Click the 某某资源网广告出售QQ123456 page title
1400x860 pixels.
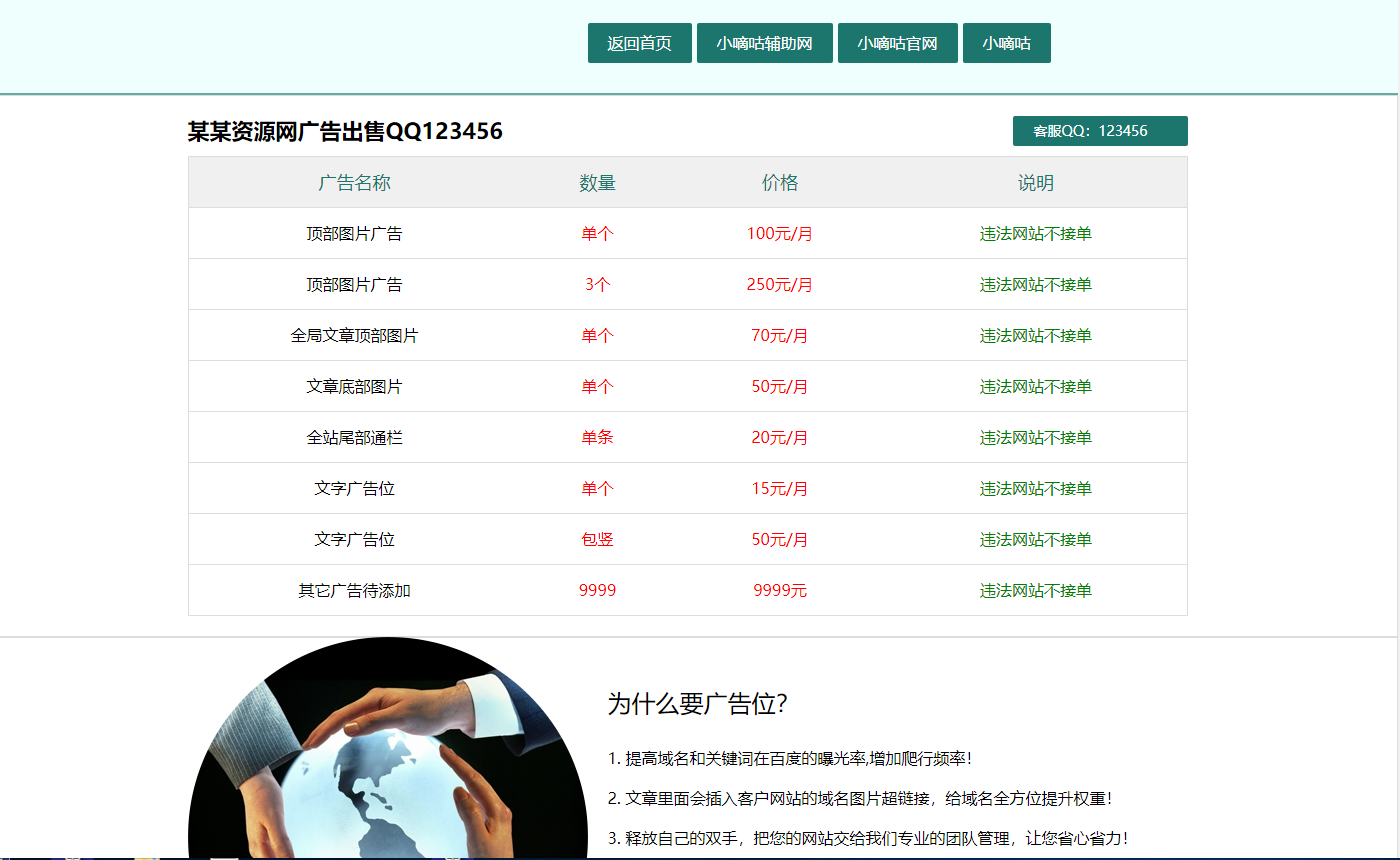[x=345, y=130]
